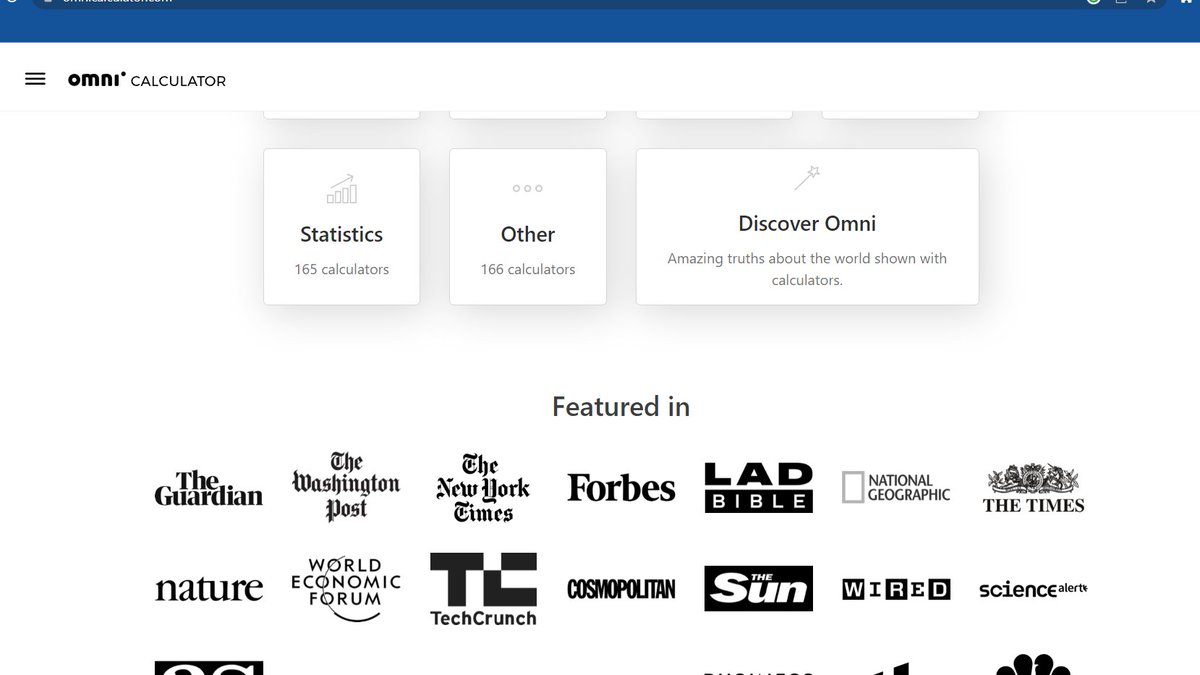1200x675 pixels.
Task: Click the "Featured in" heading
Action: pyautogui.click(x=621, y=406)
